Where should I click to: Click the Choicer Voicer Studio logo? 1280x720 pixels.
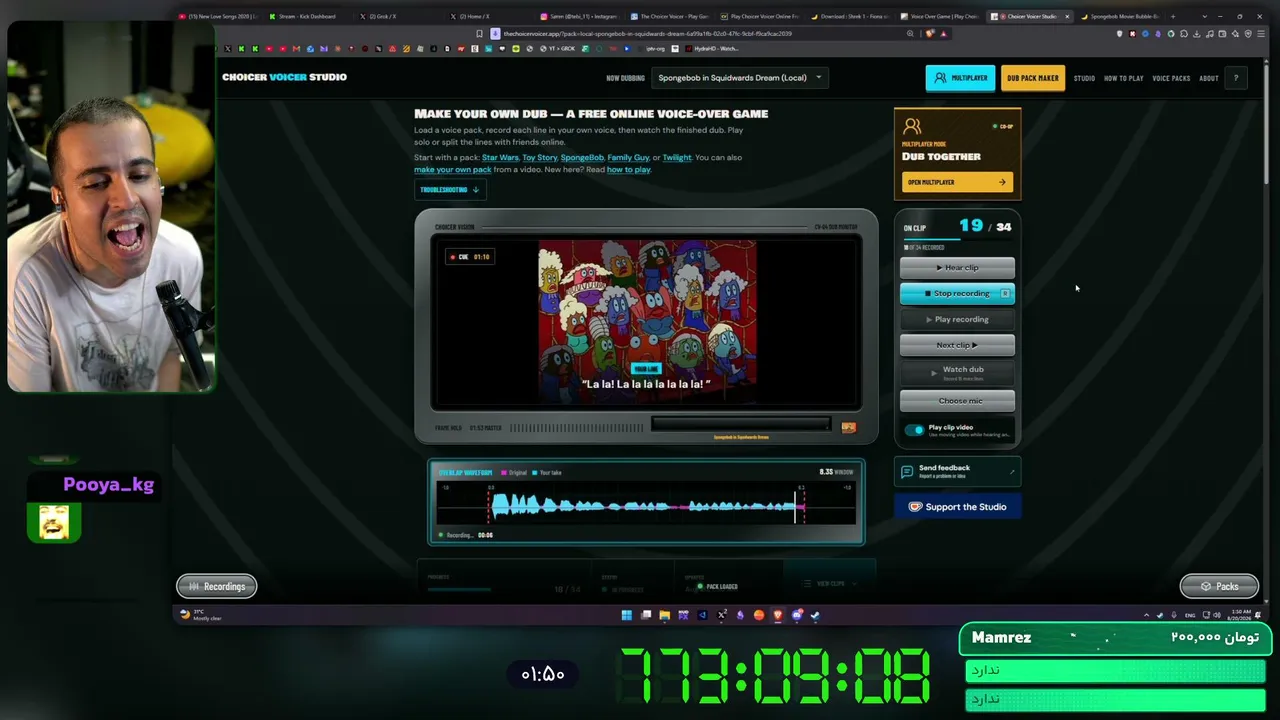coord(284,77)
